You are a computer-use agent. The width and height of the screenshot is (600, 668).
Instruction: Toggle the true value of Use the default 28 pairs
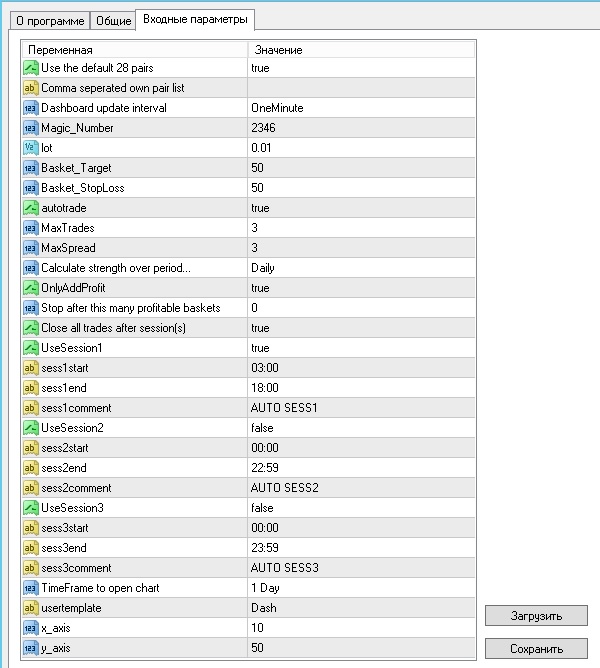(x=361, y=68)
